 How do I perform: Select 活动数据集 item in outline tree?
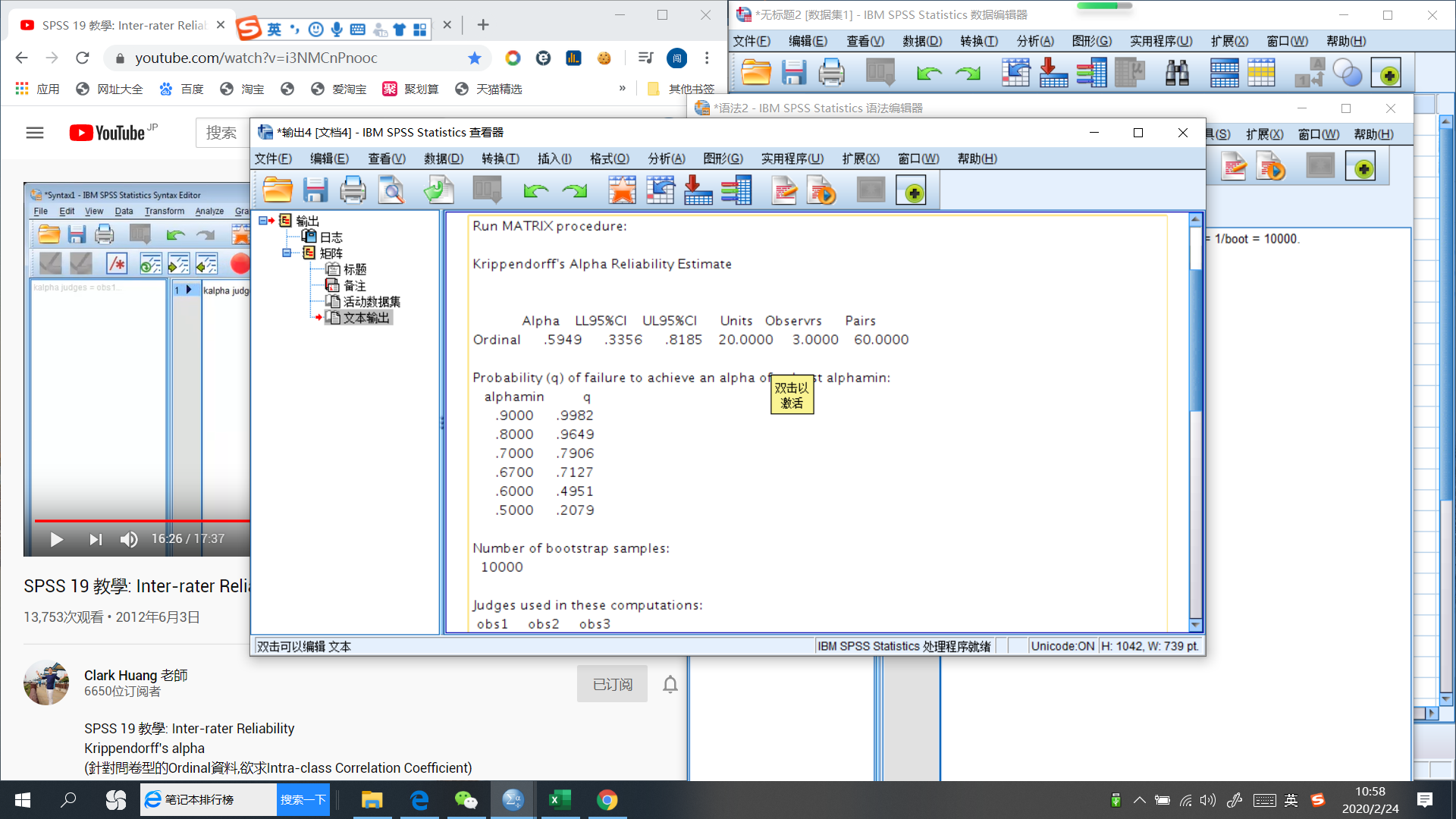(x=371, y=301)
